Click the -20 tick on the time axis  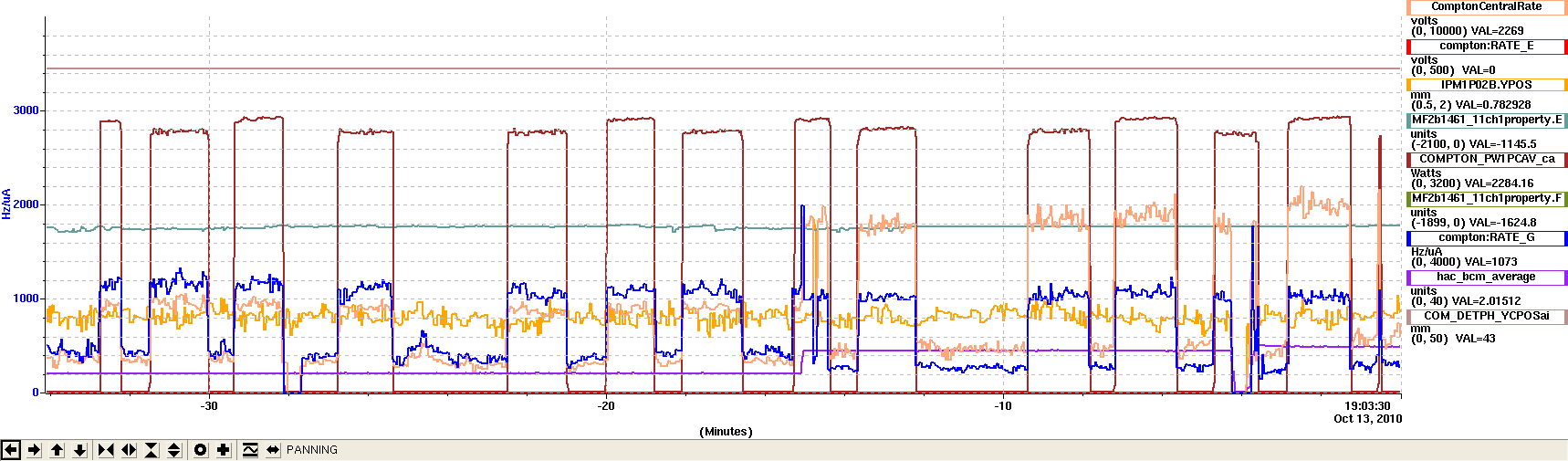(606, 406)
